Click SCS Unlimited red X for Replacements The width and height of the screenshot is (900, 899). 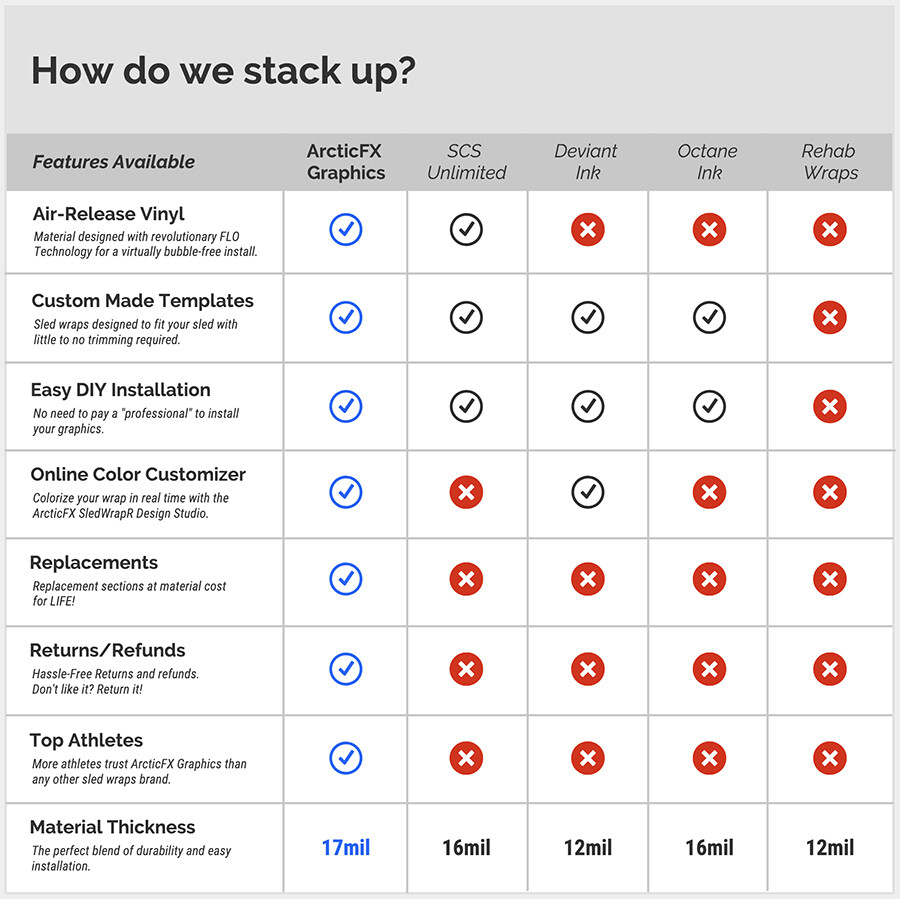click(x=466, y=579)
